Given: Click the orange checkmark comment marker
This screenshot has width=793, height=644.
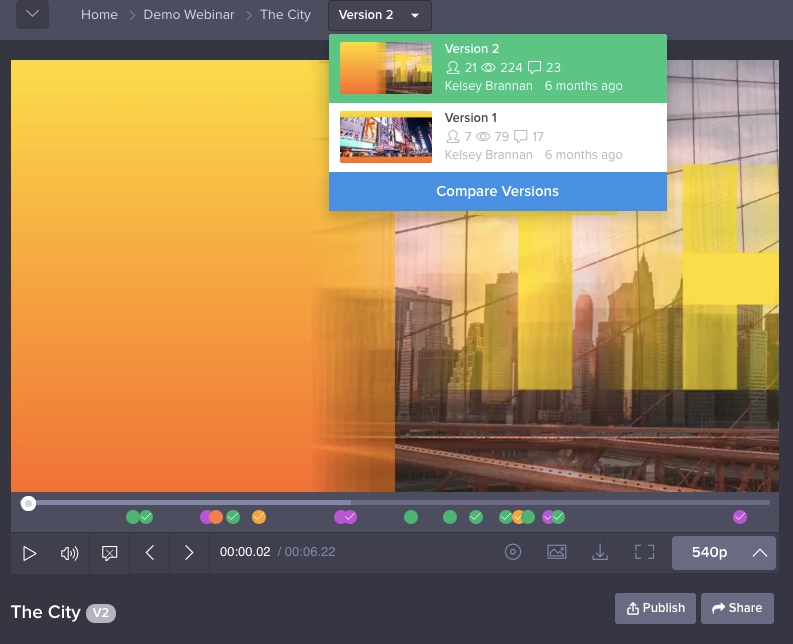Looking at the screenshot, I should click(259, 517).
